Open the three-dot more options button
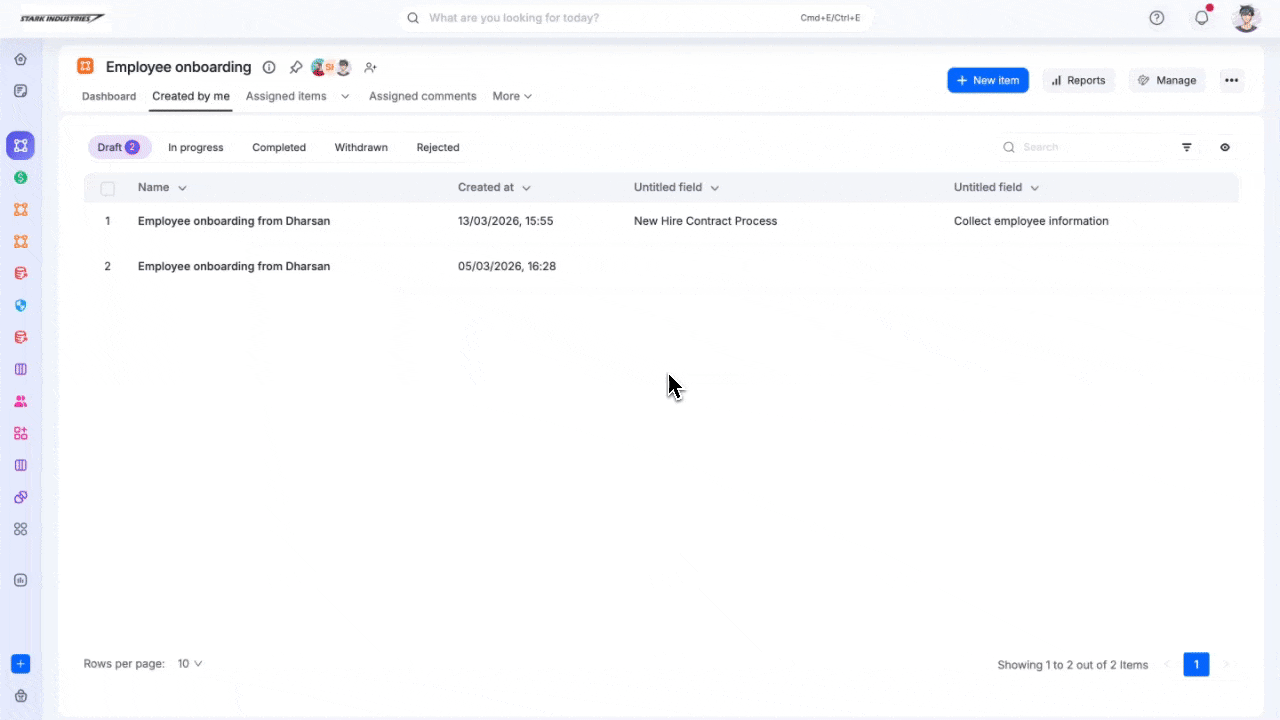The width and height of the screenshot is (1280, 720). pos(1231,81)
